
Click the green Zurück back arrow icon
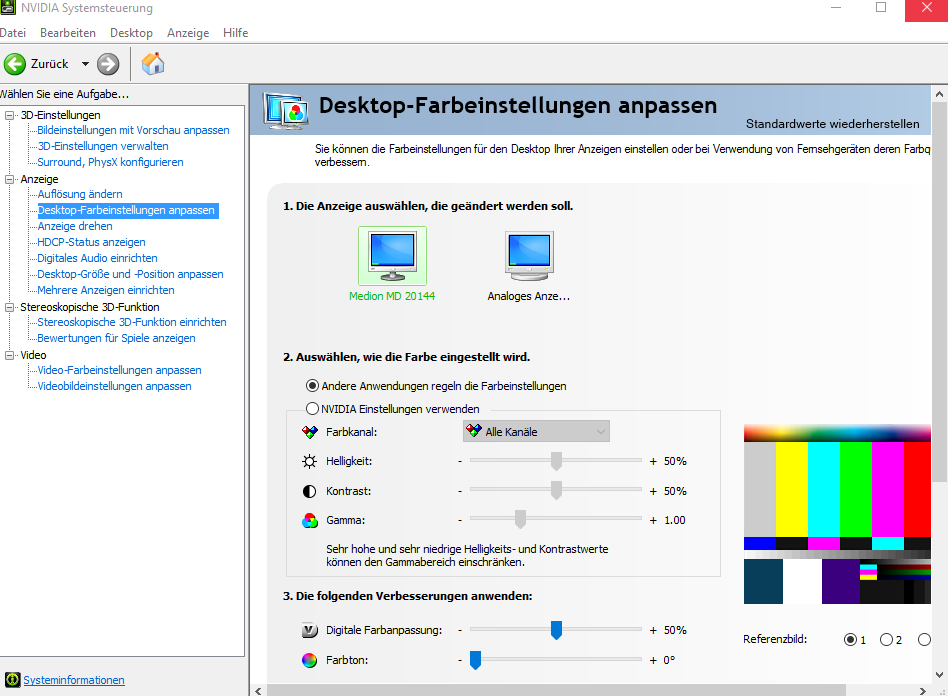[x=15, y=63]
